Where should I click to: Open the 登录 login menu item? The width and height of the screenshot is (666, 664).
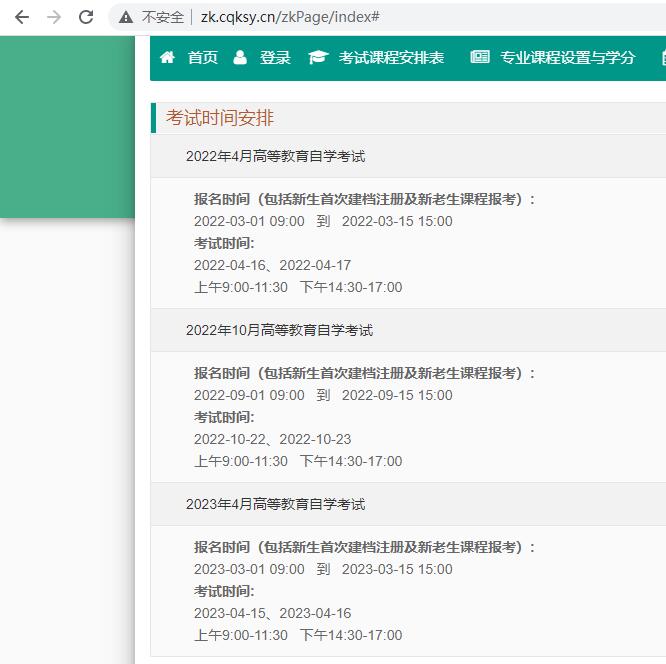275,57
